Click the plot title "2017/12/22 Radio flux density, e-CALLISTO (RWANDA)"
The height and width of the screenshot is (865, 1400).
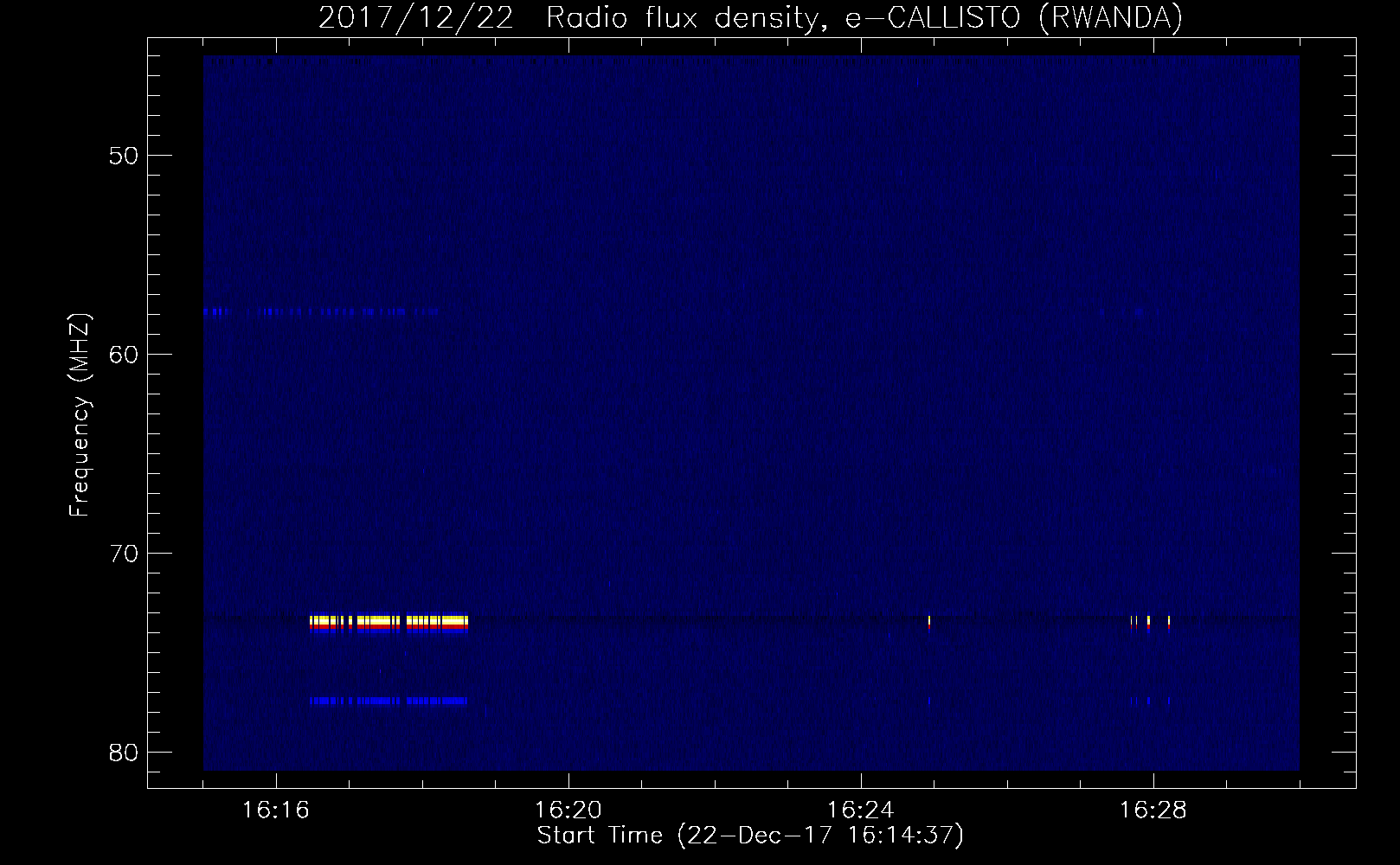pyautogui.click(x=750, y=17)
